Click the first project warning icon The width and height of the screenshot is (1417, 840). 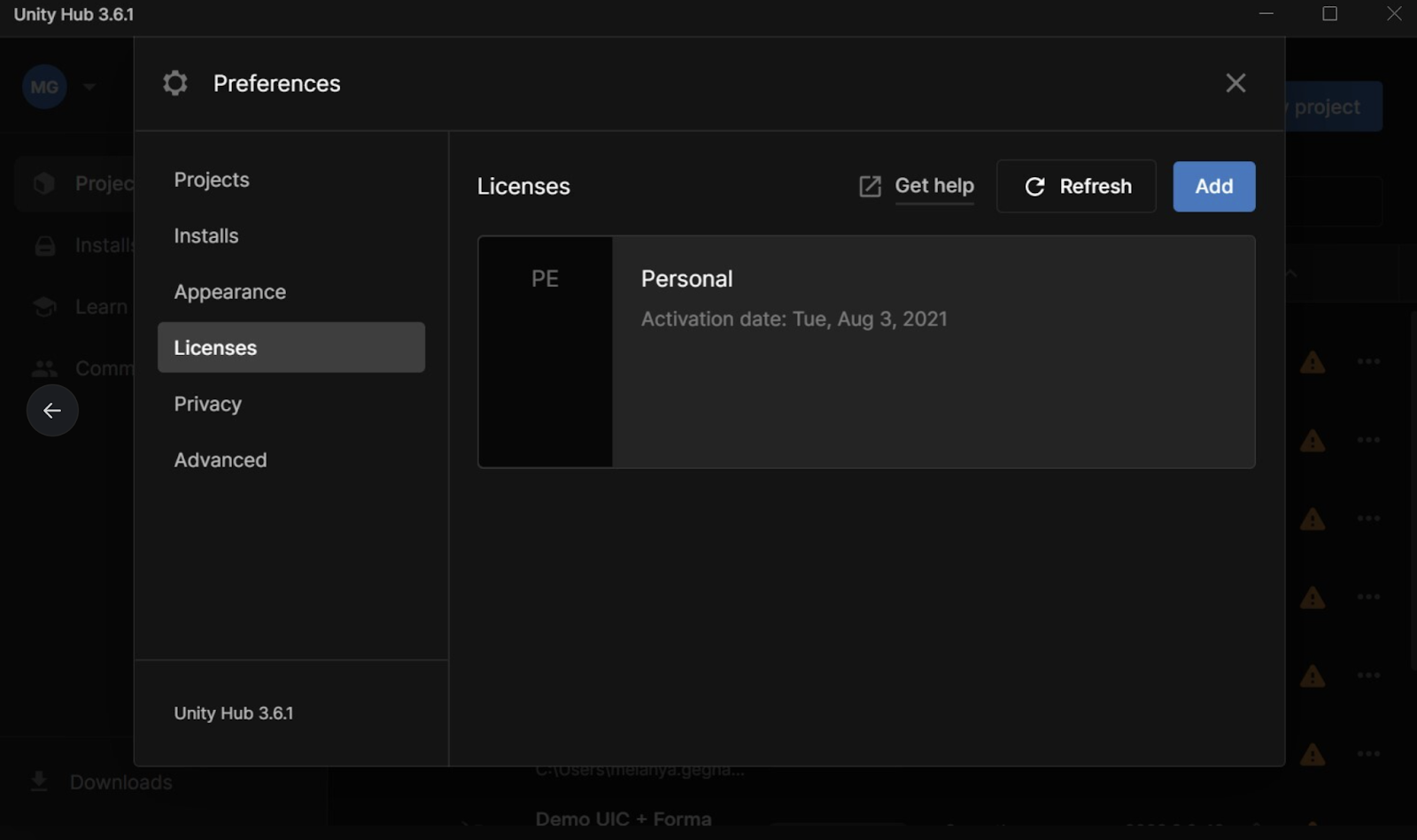pyautogui.click(x=1312, y=362)
